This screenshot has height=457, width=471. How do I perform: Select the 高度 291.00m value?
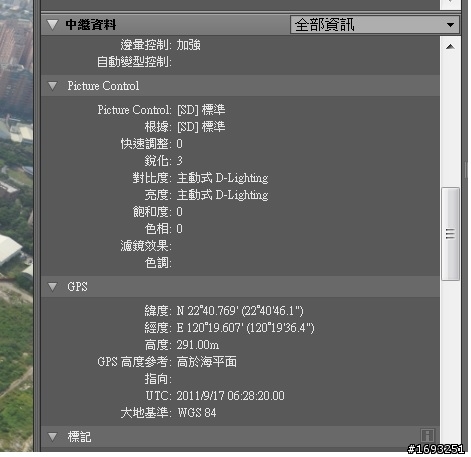click(198, 345)
